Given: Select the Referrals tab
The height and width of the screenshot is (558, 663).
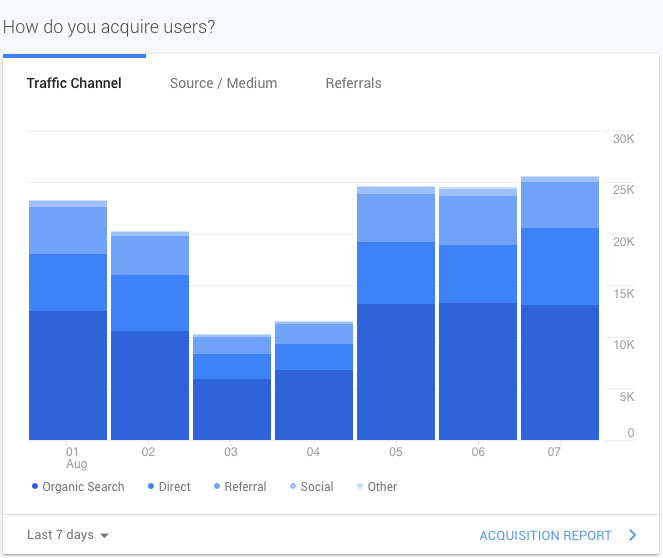Looking at the screenshot, I should [353, 83].
